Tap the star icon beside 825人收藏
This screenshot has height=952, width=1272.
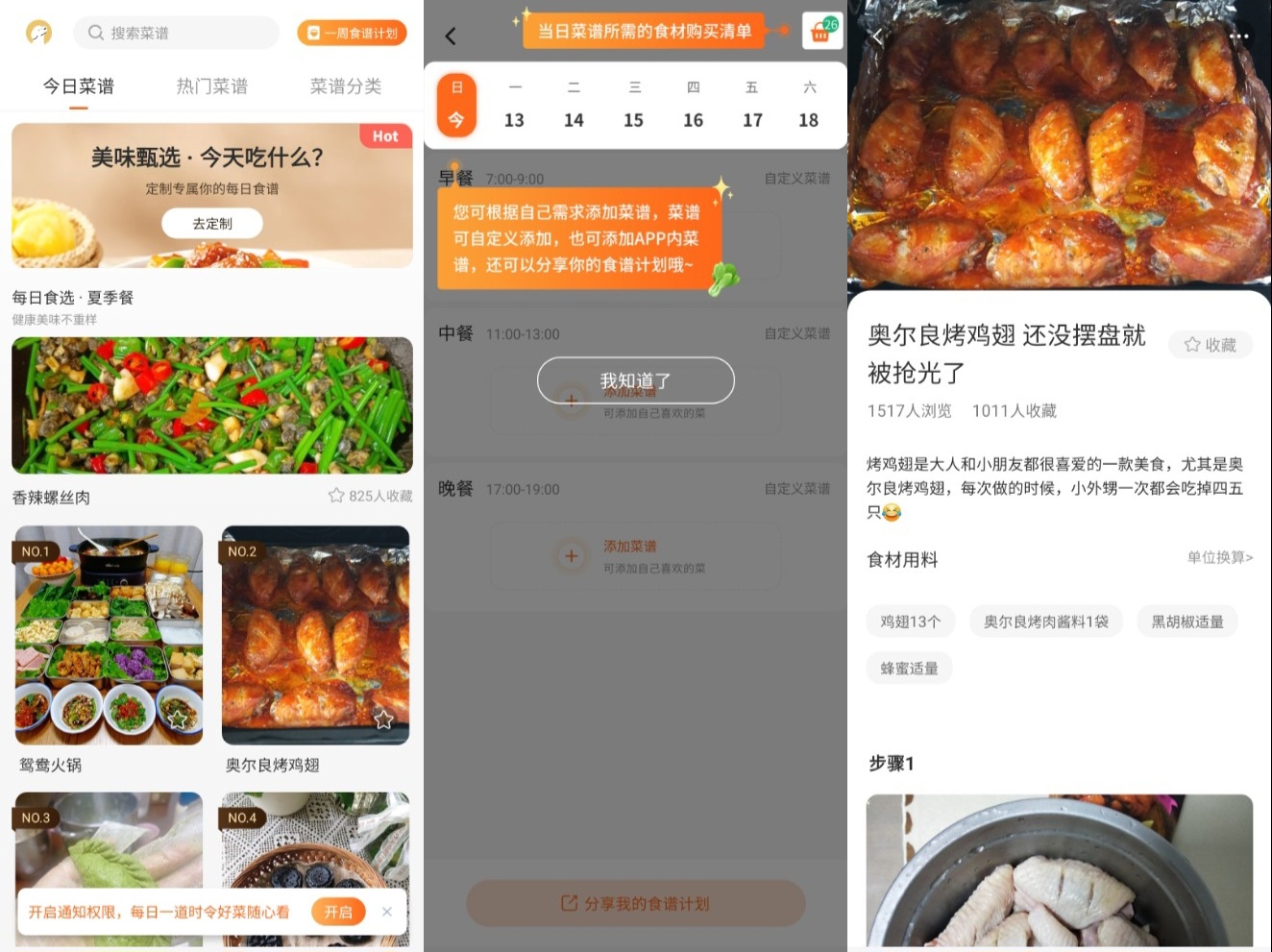336,496
